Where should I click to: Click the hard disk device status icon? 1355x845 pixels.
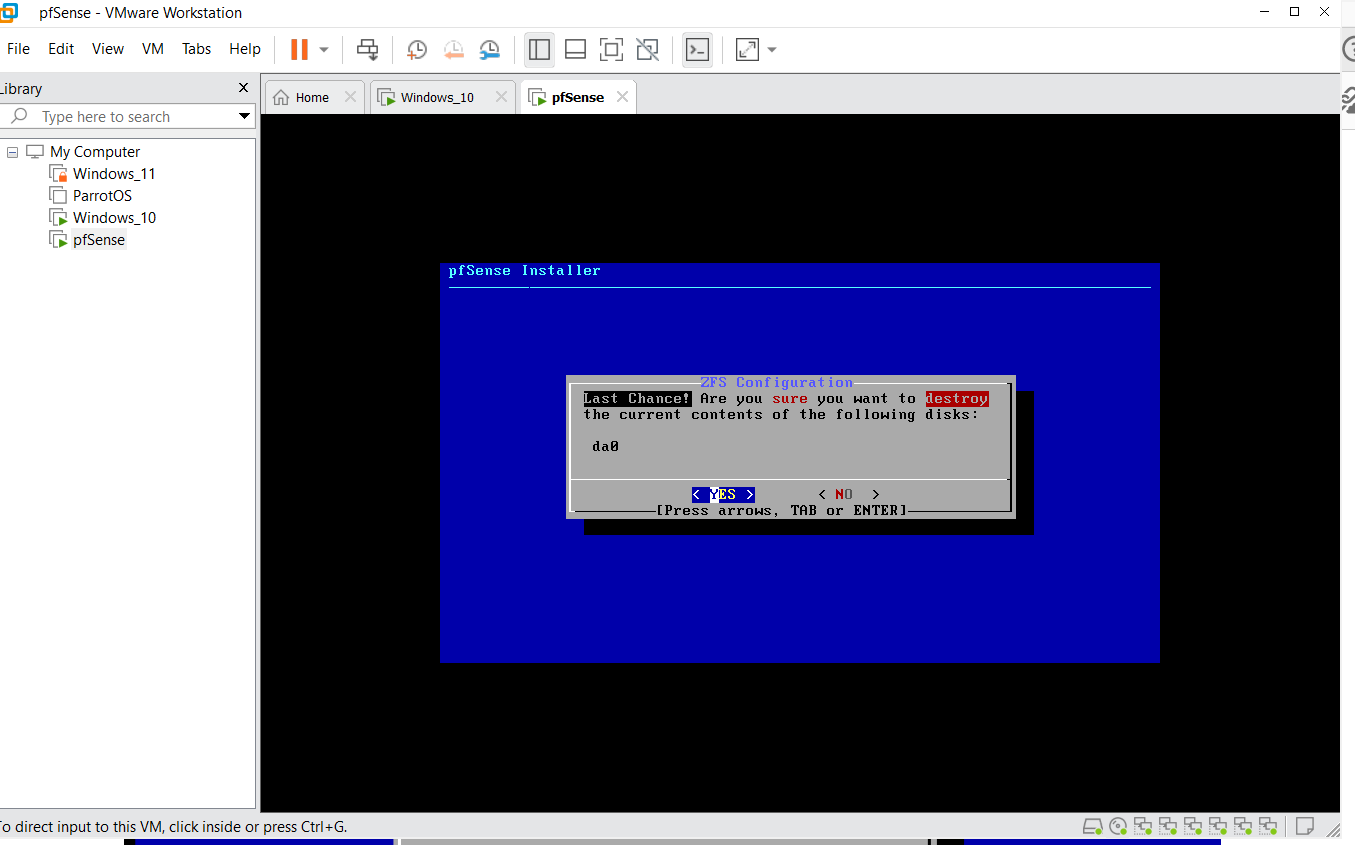click(x=1093, y=826)
